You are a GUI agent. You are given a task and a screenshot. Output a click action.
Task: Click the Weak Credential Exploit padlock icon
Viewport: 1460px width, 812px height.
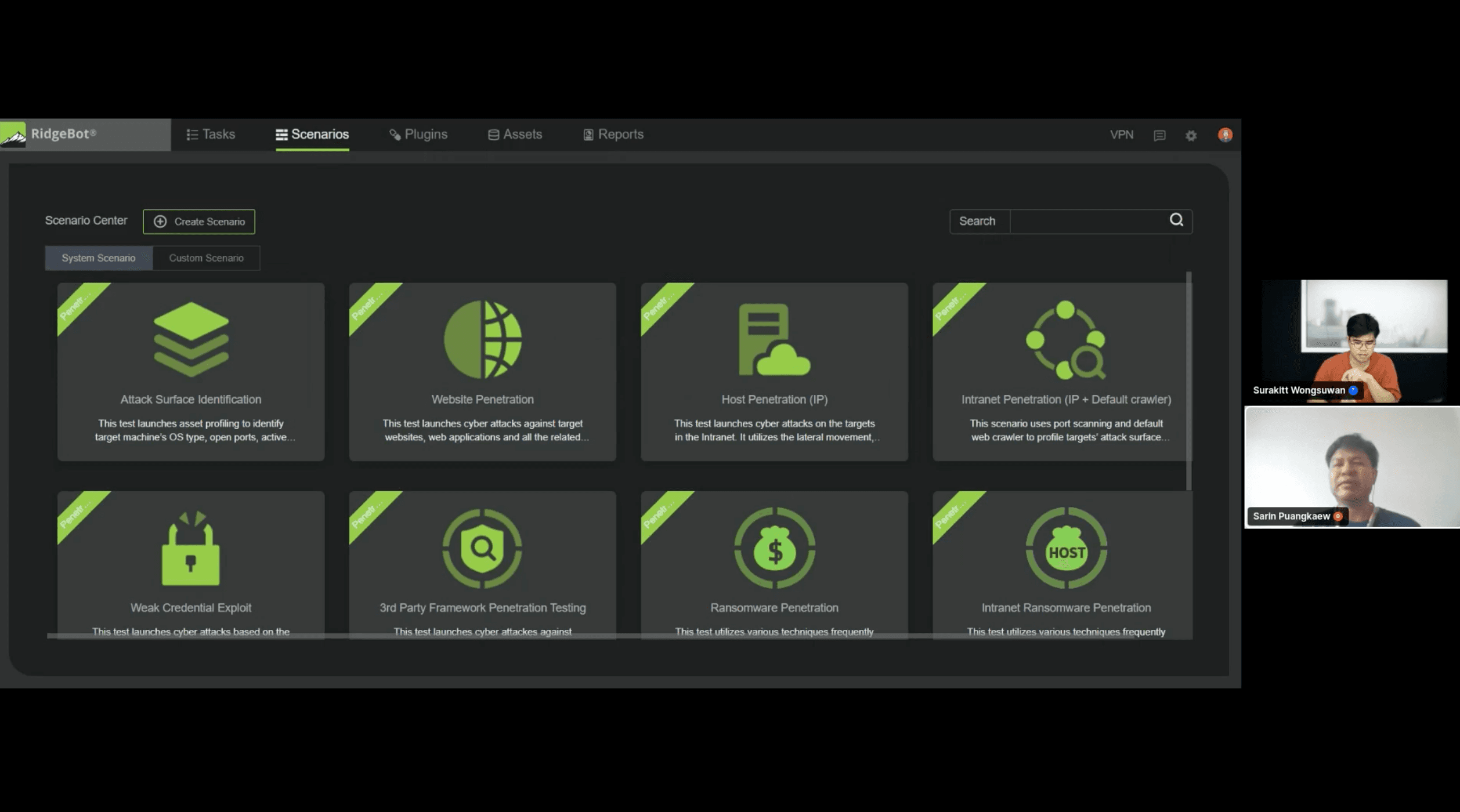(x=191, y=549)
